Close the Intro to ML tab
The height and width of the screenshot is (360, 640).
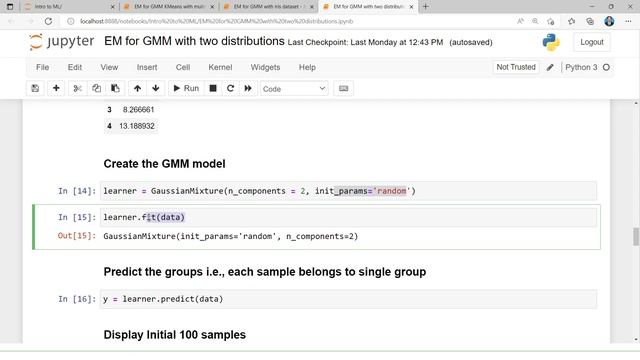[x=113, y=7]
